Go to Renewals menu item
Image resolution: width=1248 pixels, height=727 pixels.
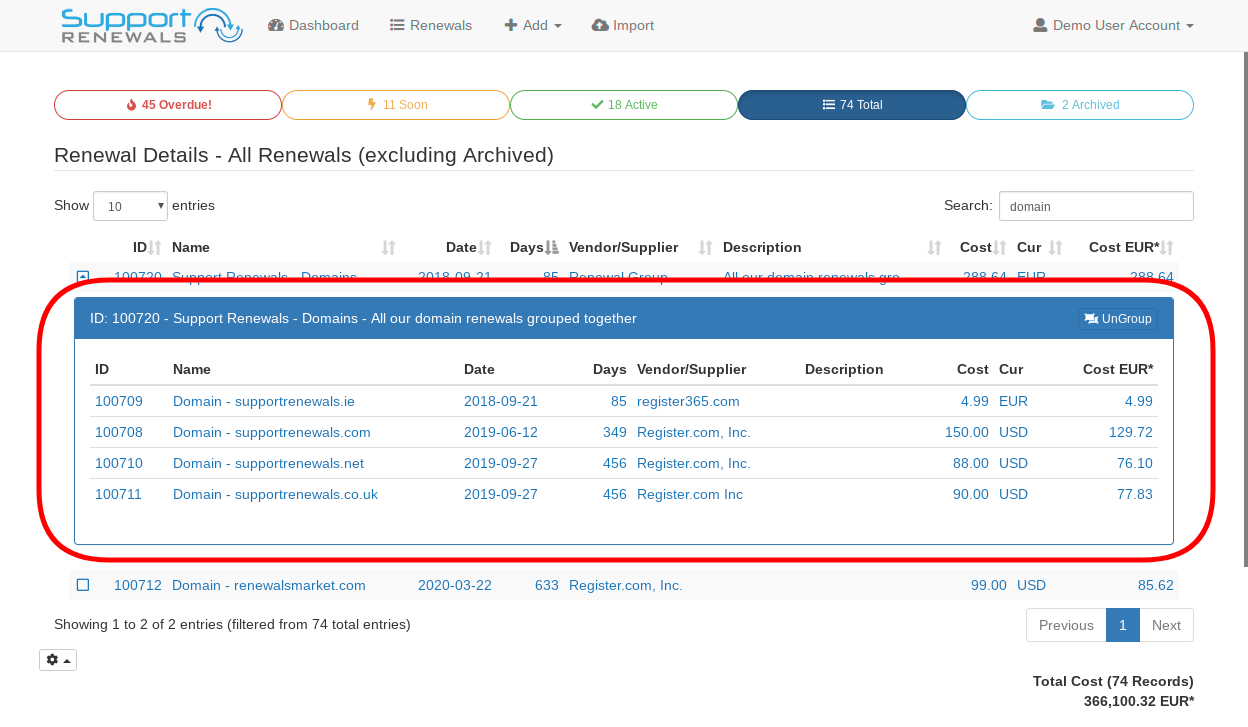(x=430, y=25)
